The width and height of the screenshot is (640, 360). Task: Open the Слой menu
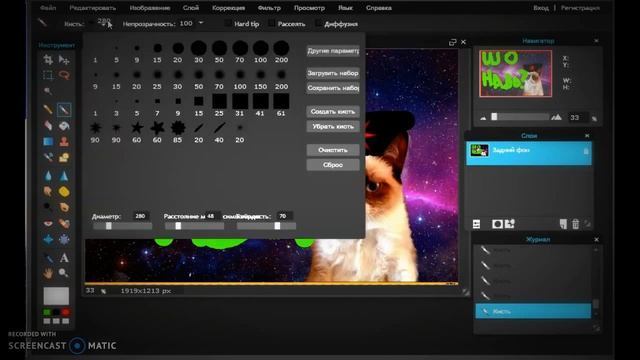[191, 8]
